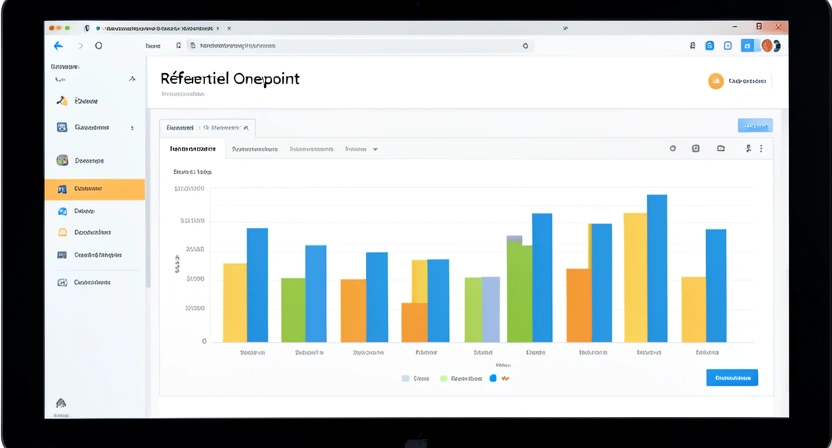Screen dimensions: 832x448
Task: Open the kebab menu in chart toolbar
Action: (761, 149)
